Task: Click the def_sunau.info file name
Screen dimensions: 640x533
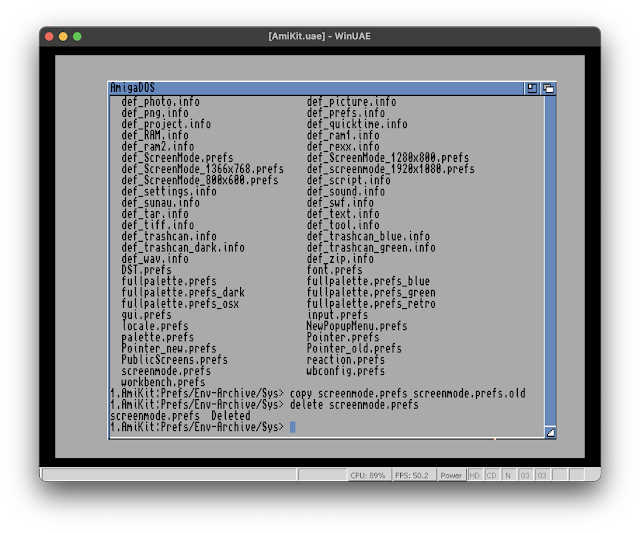Action: pos(160,203)
